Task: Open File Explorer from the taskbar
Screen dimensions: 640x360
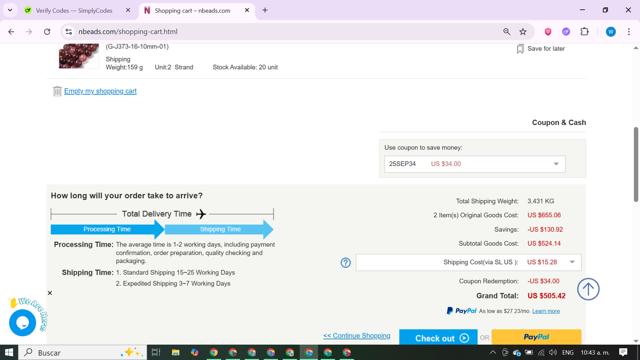Action: [176, 352]
